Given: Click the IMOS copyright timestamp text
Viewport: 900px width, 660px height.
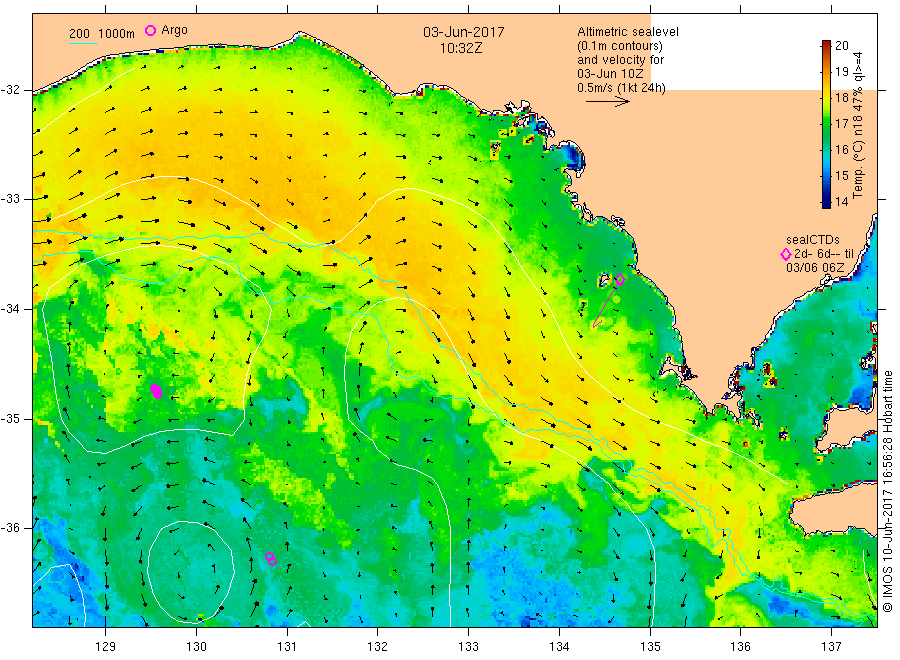Looking at the screenshot, I should [887, 491].
